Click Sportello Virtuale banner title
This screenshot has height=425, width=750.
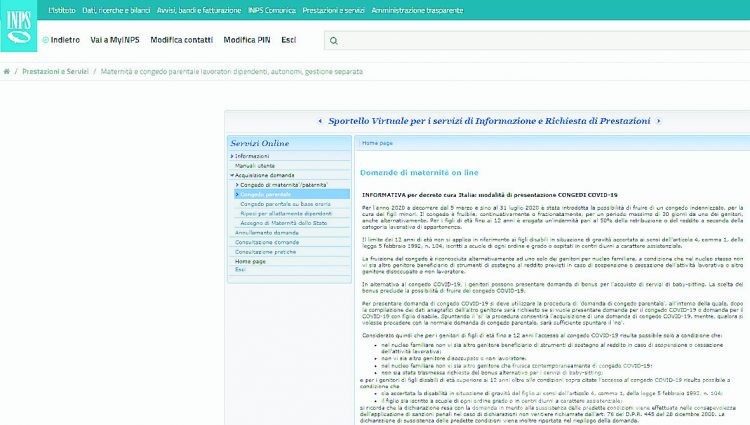click(x=489, y=121)
